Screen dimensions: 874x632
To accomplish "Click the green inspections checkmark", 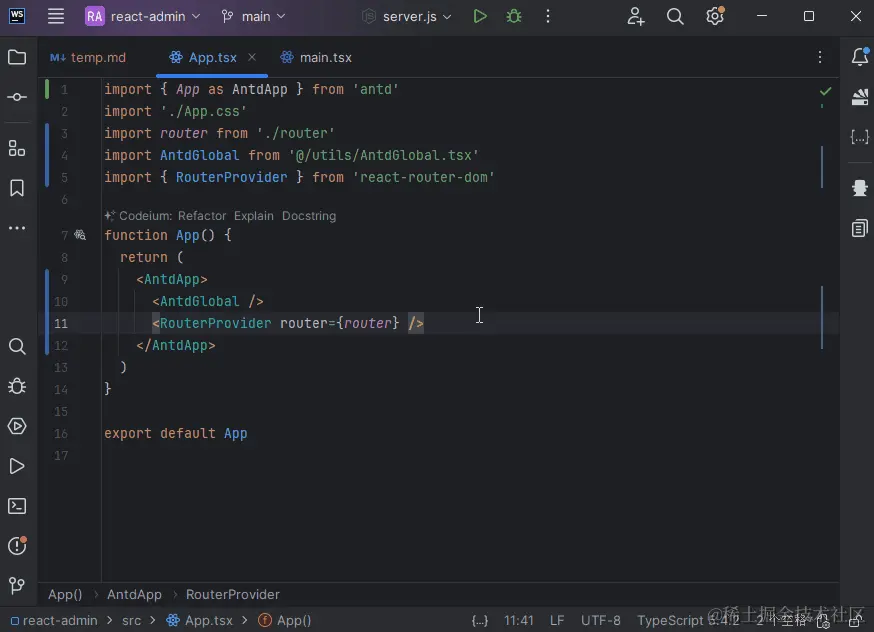I will tap(826, 91).
